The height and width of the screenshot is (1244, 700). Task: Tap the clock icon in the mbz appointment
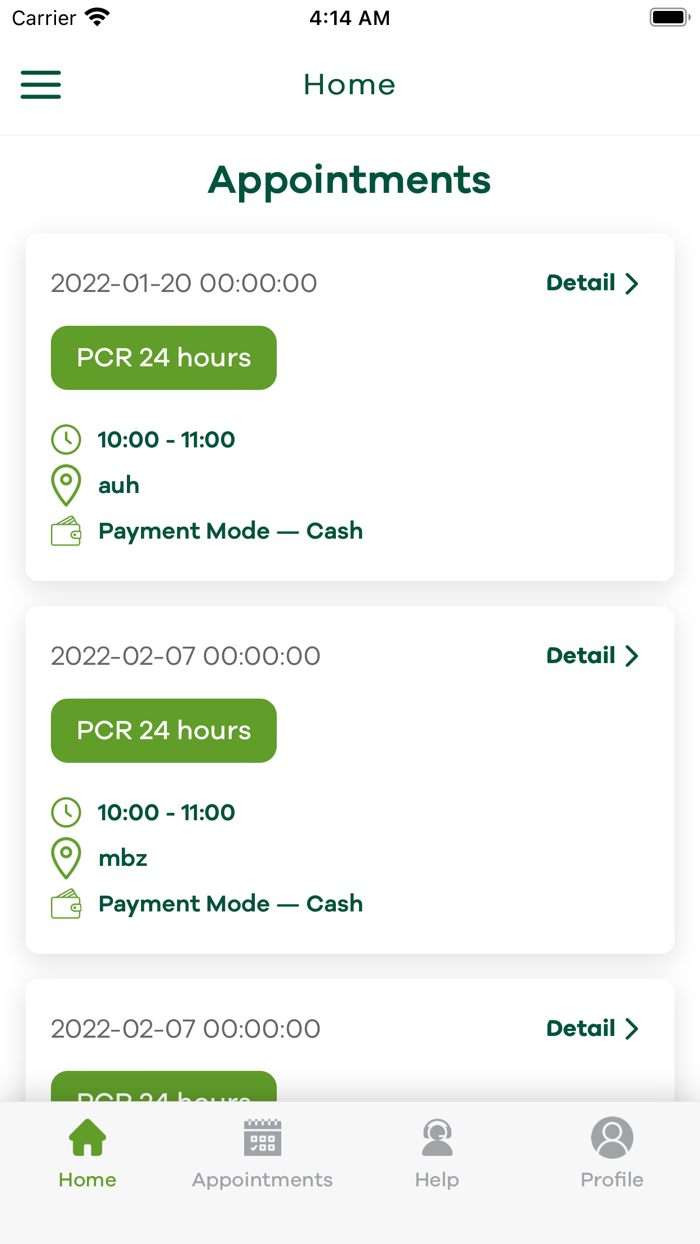click(x=66, y=812)
